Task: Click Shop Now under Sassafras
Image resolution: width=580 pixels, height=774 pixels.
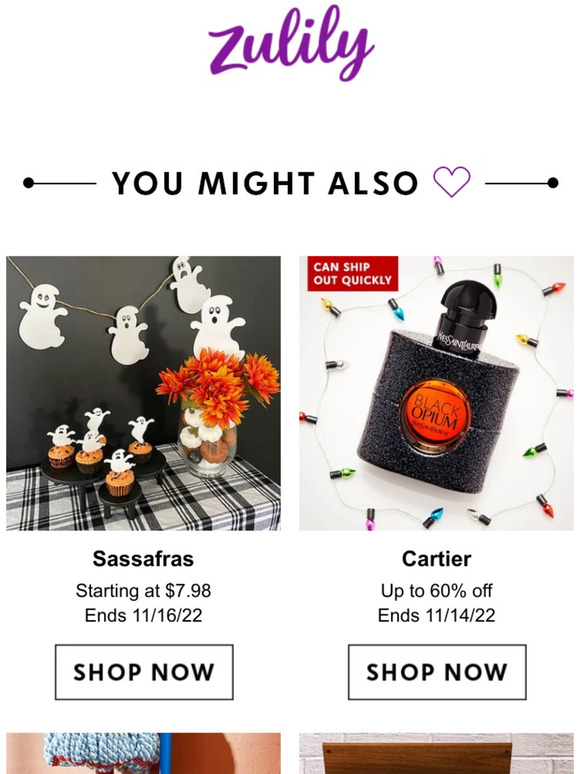Action: (144, 672)
